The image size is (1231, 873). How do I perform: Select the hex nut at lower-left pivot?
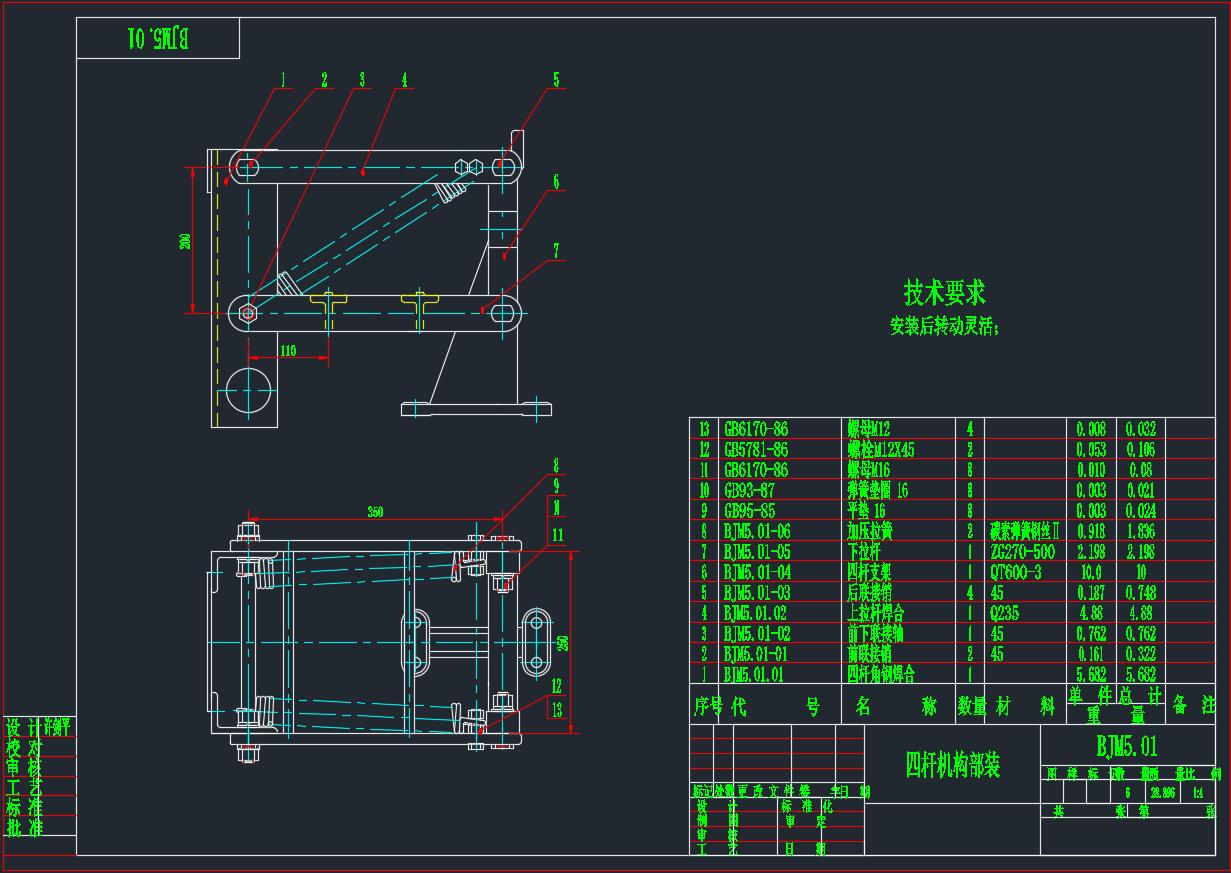point(248,312)
